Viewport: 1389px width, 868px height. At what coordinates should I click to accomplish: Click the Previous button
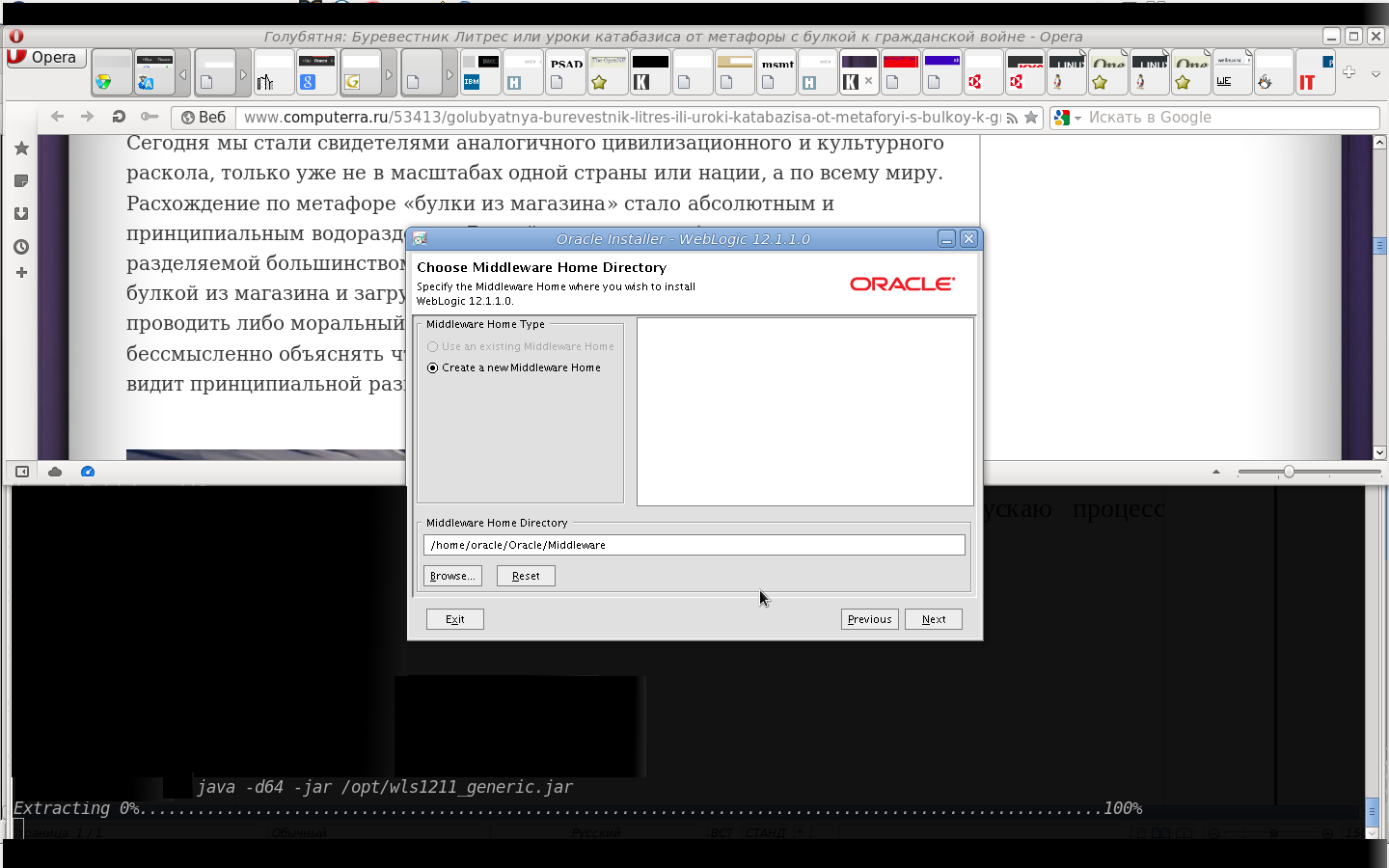click(870, 619)
